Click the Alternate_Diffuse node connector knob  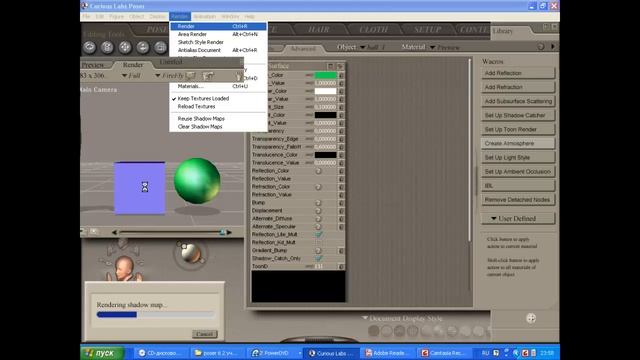click(318, 219)
